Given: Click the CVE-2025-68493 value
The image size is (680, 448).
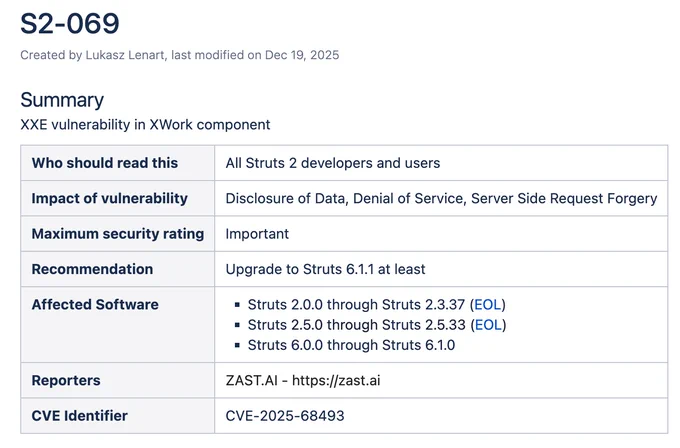Looking at the screenshot, I should pos(285,415).
